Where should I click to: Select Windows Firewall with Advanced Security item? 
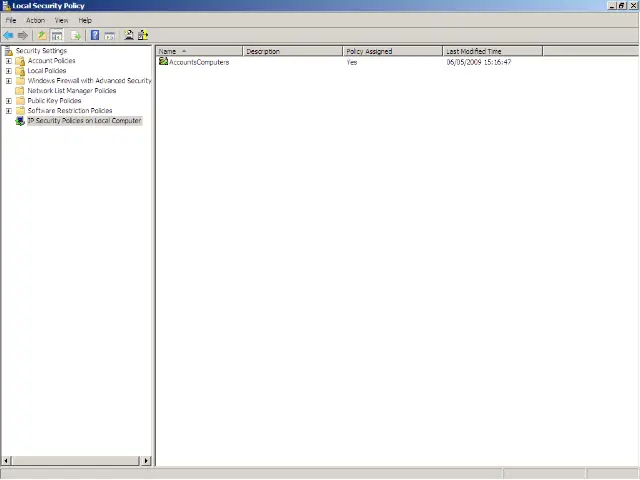click(89, 81)
